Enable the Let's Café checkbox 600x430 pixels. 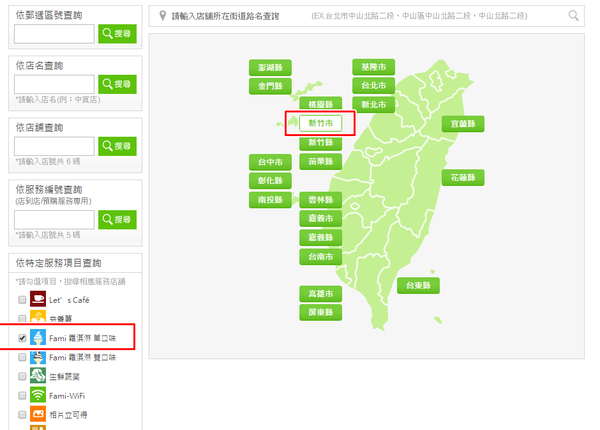[x=21, y=300]
